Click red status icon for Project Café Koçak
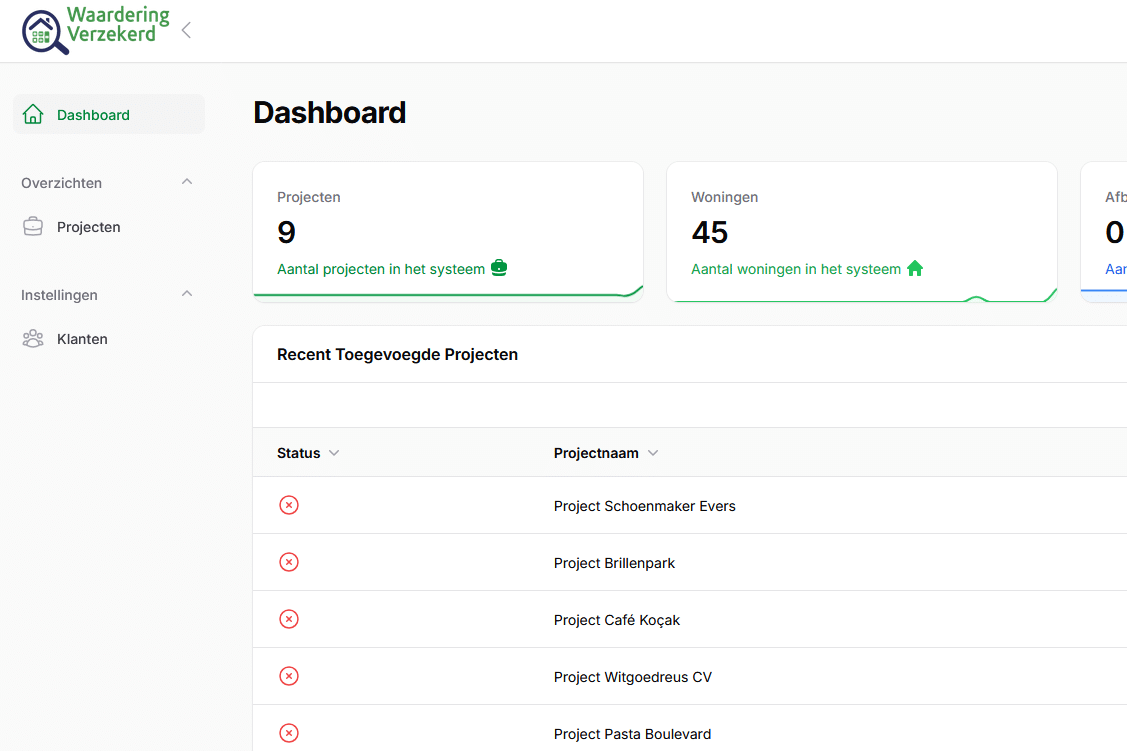 pos(289,619)
